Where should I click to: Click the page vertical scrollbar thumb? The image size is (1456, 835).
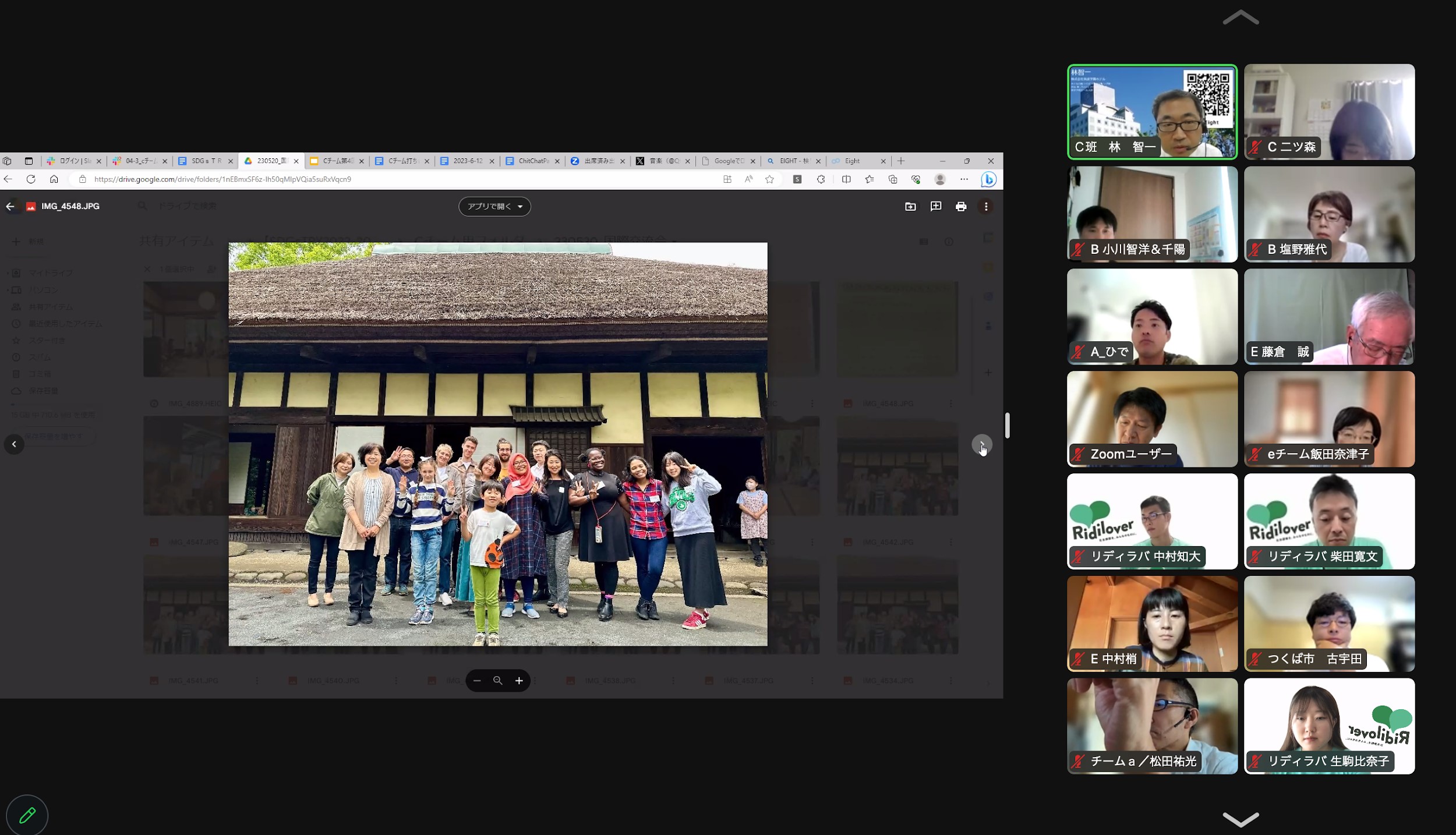[1007, 426]
